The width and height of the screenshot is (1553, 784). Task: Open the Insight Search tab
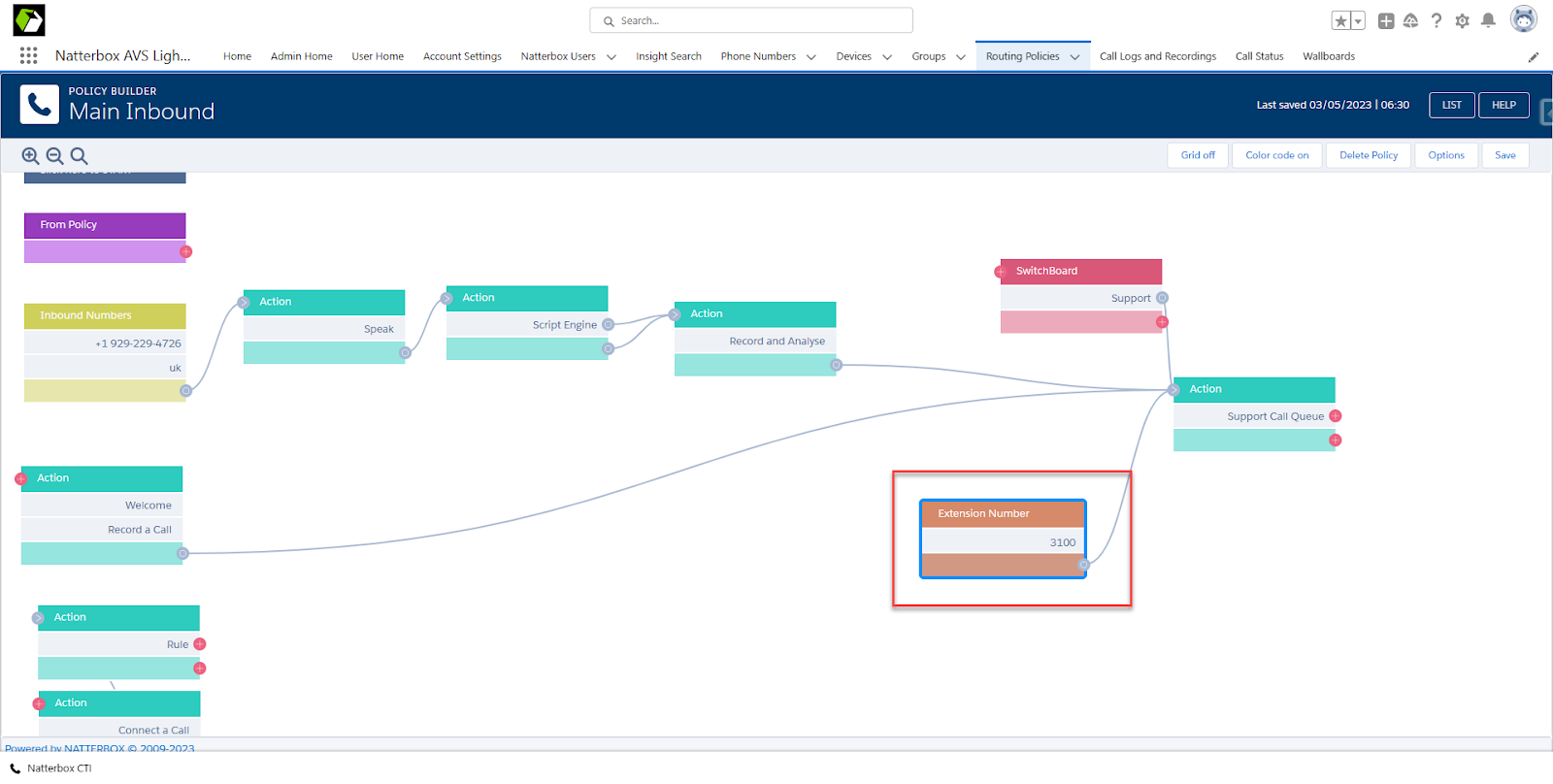(x=669, y=56)
